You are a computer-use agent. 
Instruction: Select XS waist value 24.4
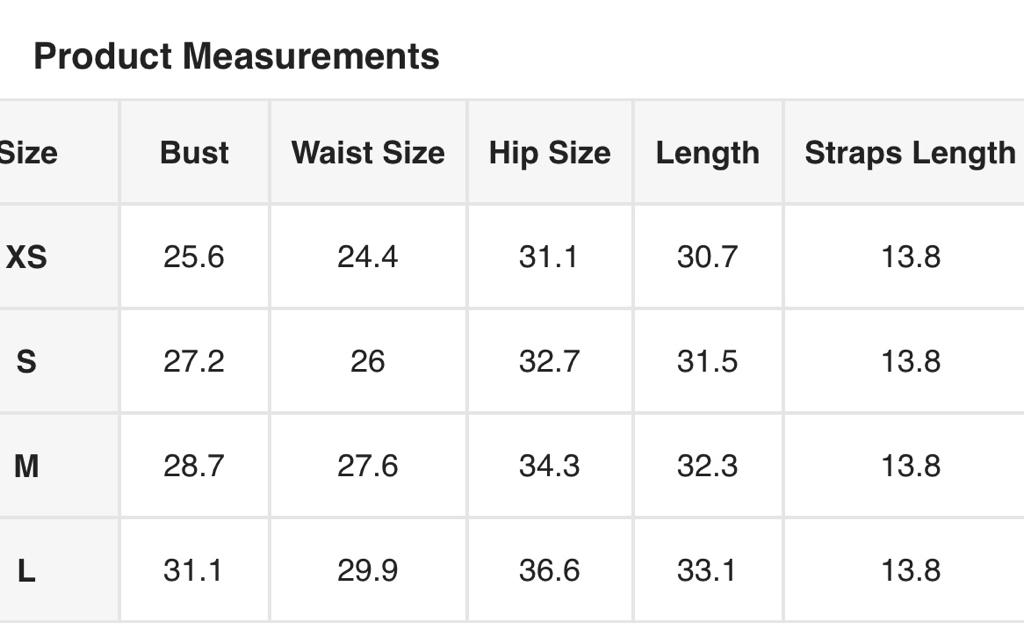pyautogui.click(x=367, y=257)
